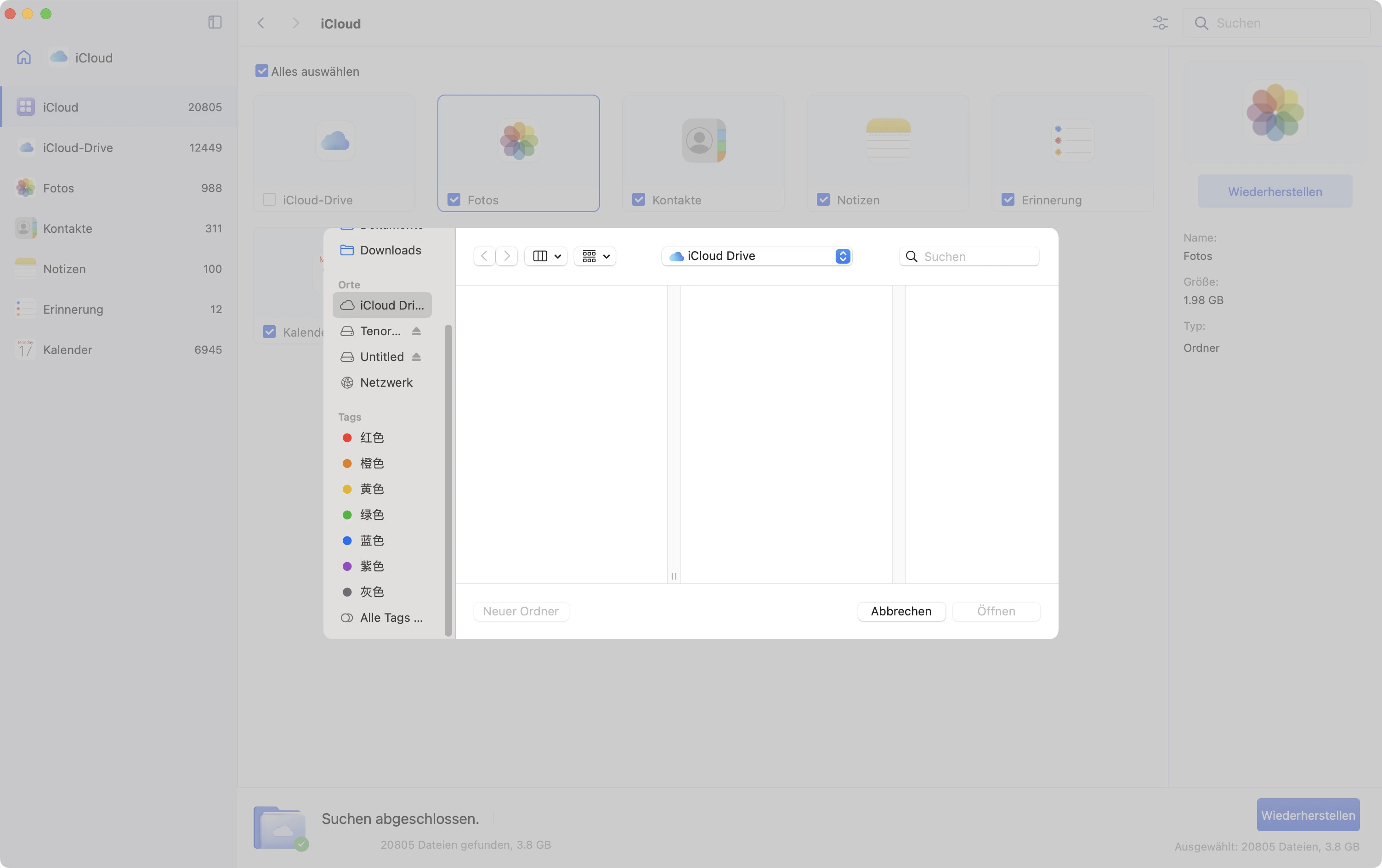Uncheck the Erinnerung checkbox
1382x868 pixels.
coord(1008,200)
